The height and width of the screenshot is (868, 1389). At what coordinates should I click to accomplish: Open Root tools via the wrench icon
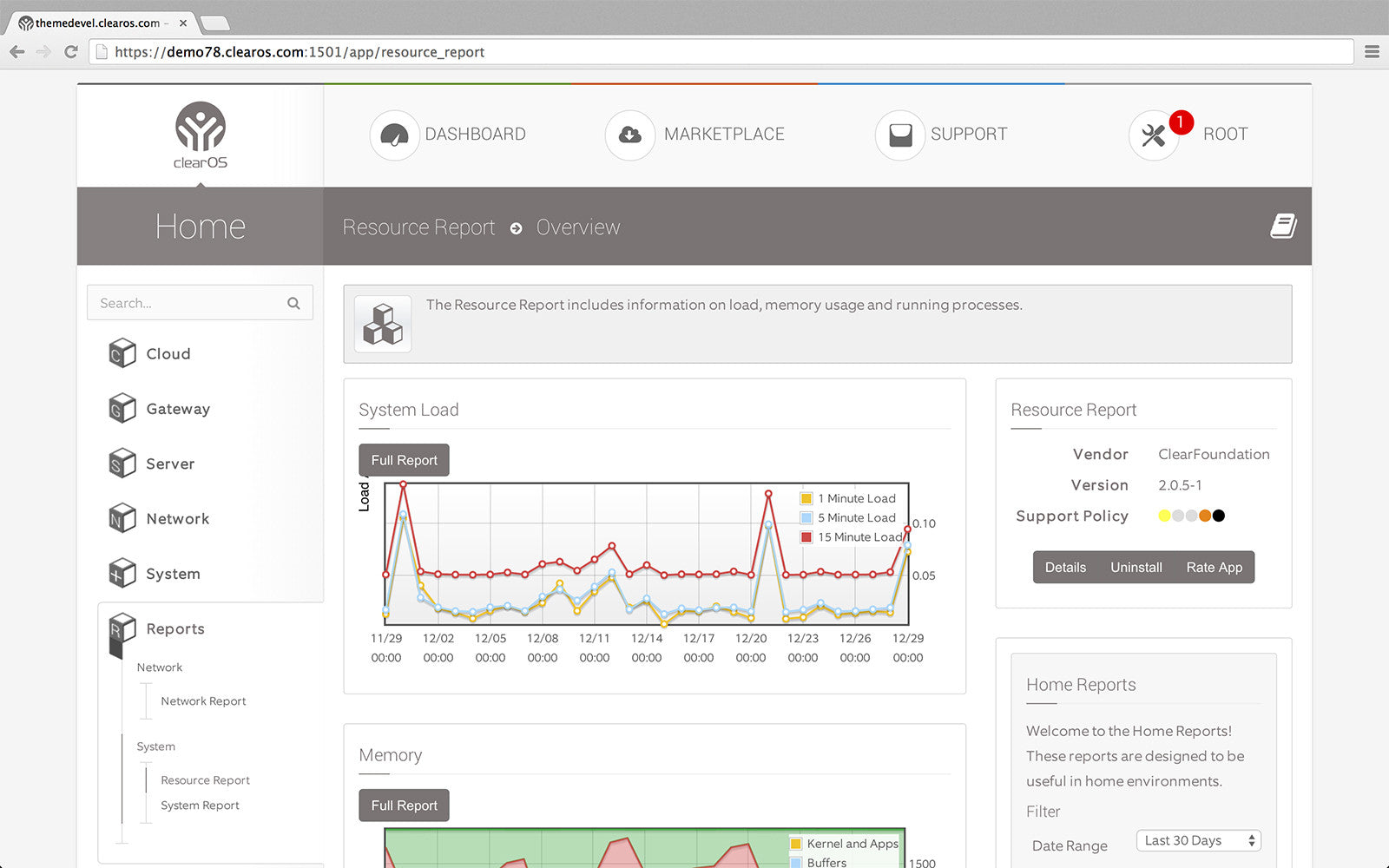coord(1153,135)
